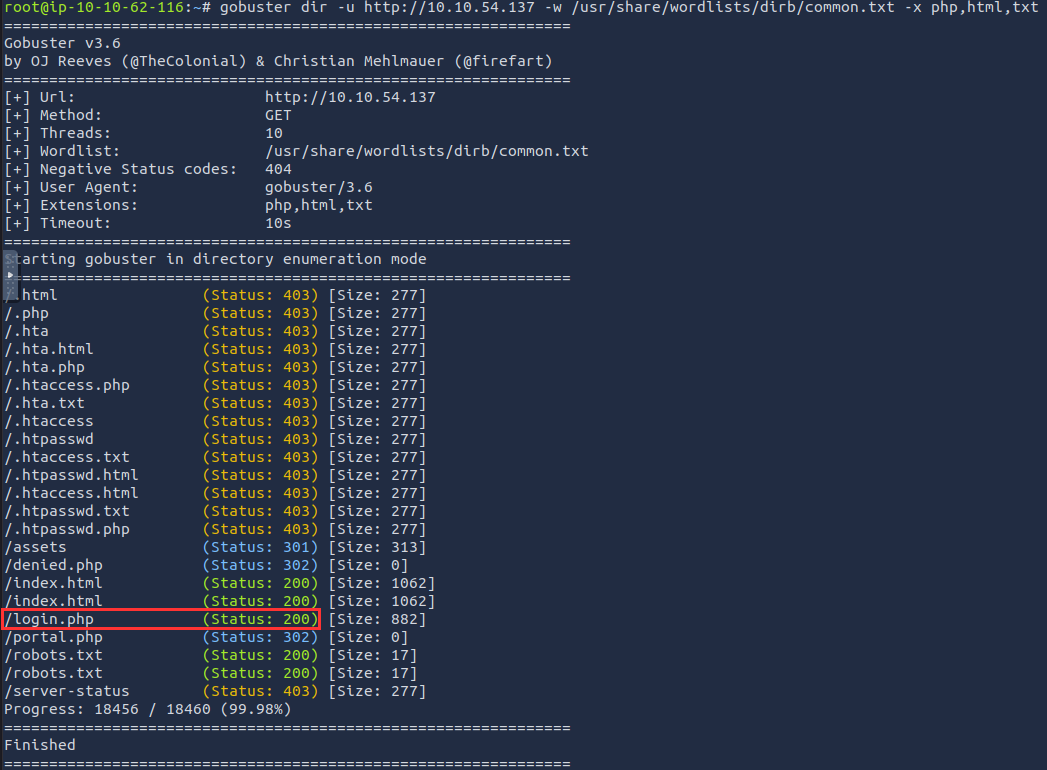Expand the side panel arrow handle

10,273
